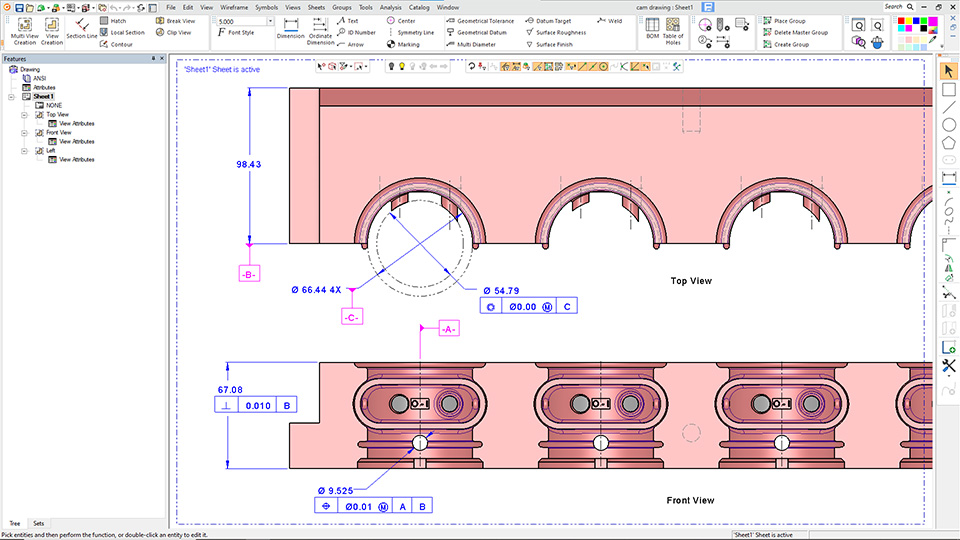Screen dimensions: 960x540
Task: Switch to the Sets tab
Action: [x=39, y=523]
